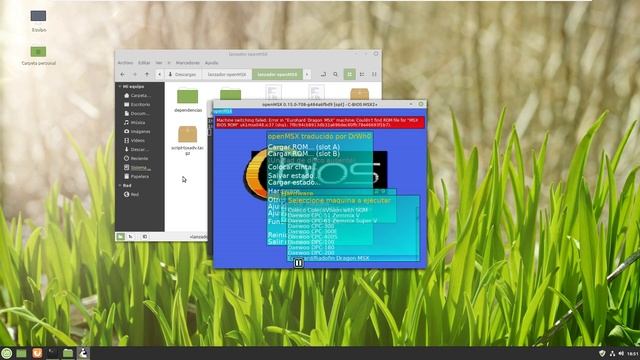Open the volume tray icon
The height and width of the screenshot is (360, 640).
[621, 353]
